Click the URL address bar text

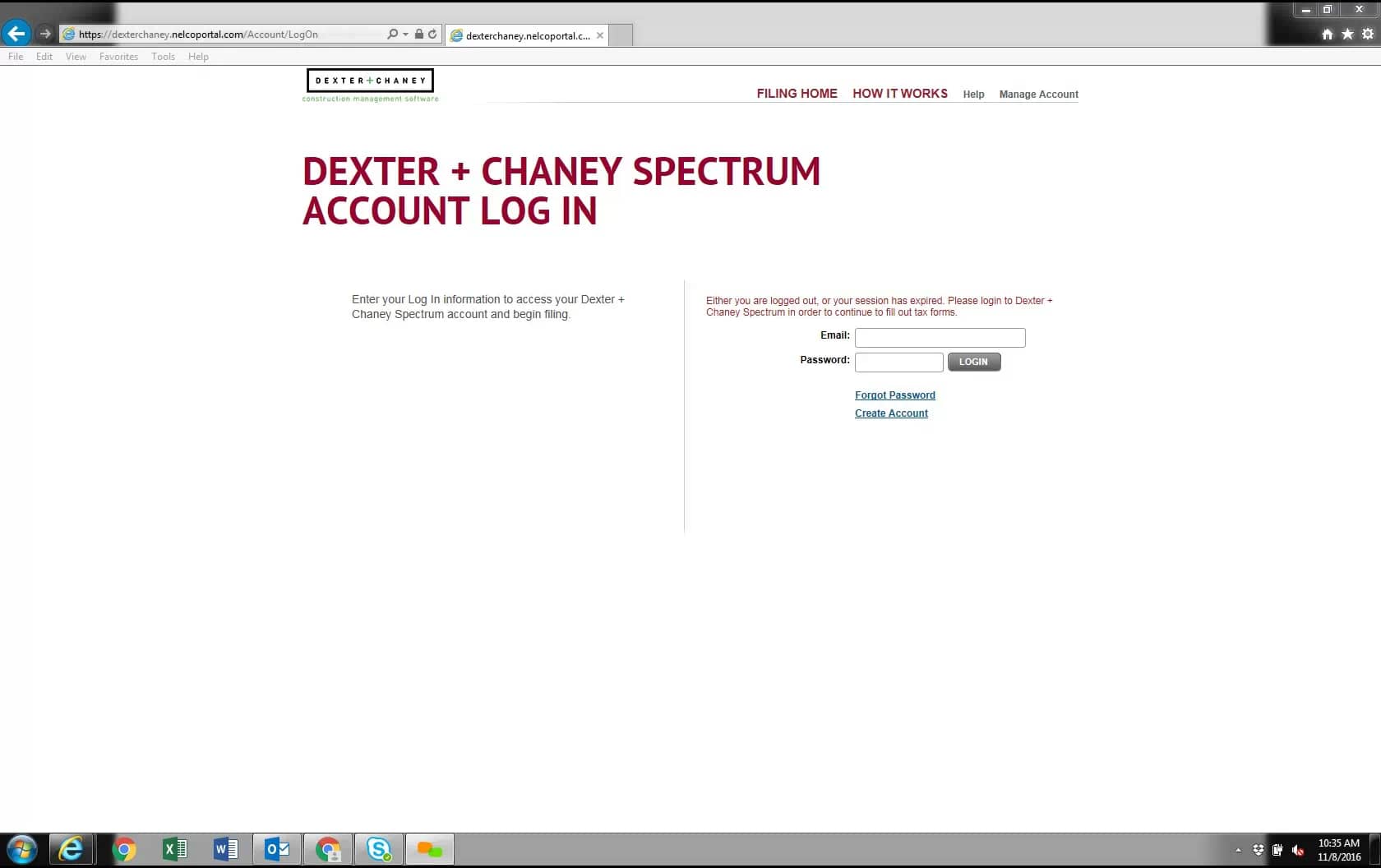tap(198, 35)
